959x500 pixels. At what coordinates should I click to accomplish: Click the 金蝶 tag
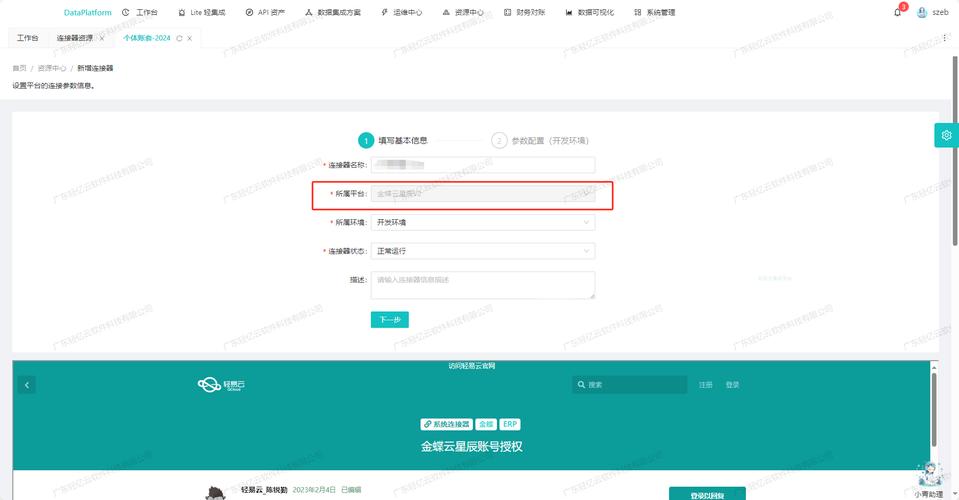486,424
